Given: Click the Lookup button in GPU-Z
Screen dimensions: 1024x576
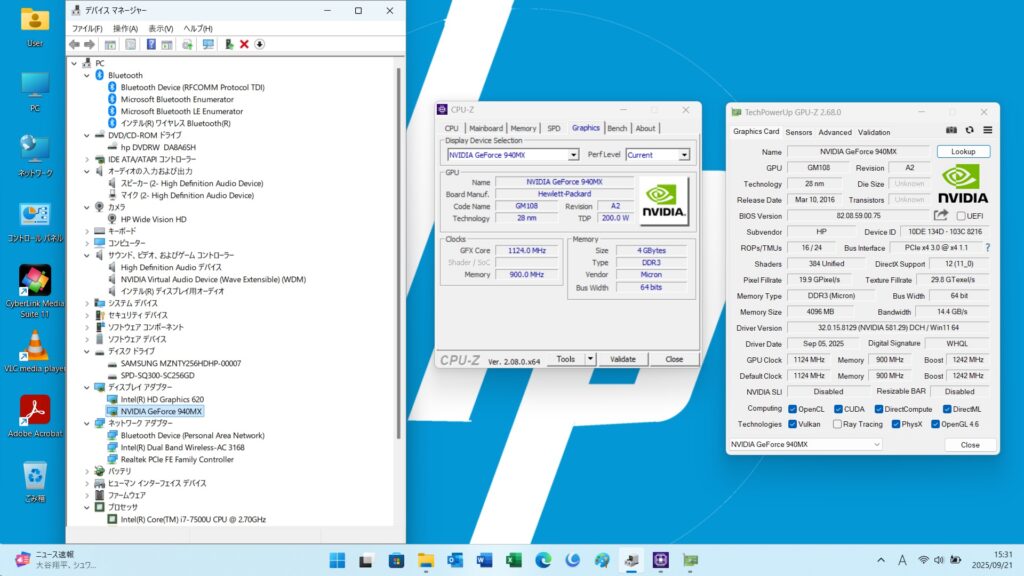Looking at the screenshot, I should click(x=963, y=152).
